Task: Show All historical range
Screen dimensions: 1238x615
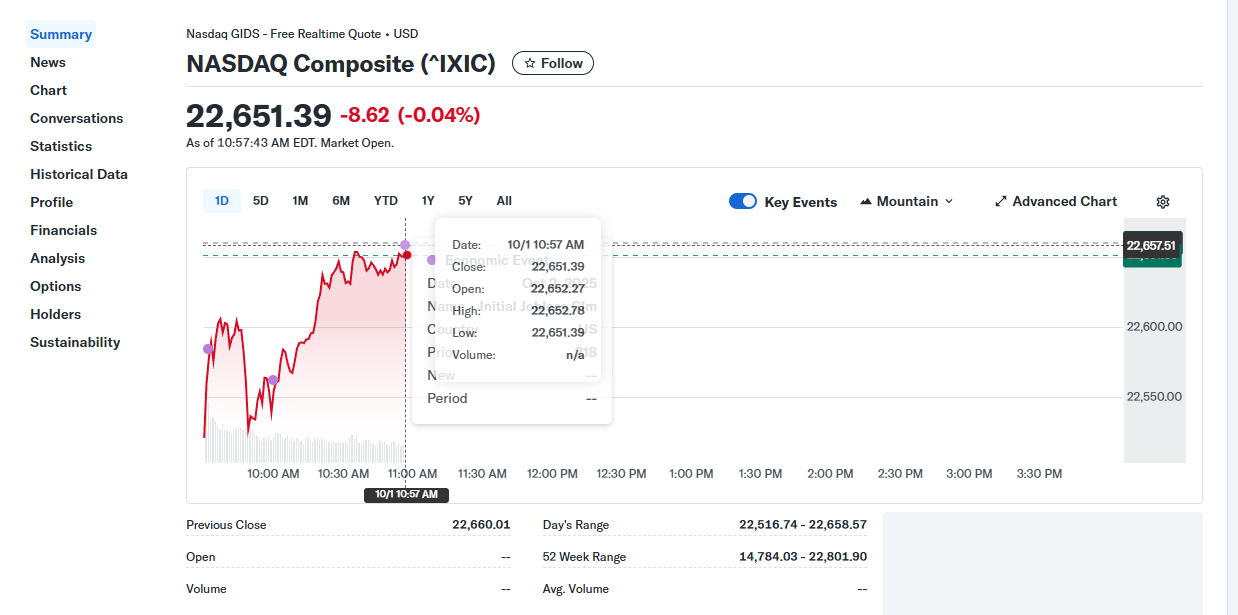Action: [504, 201]
